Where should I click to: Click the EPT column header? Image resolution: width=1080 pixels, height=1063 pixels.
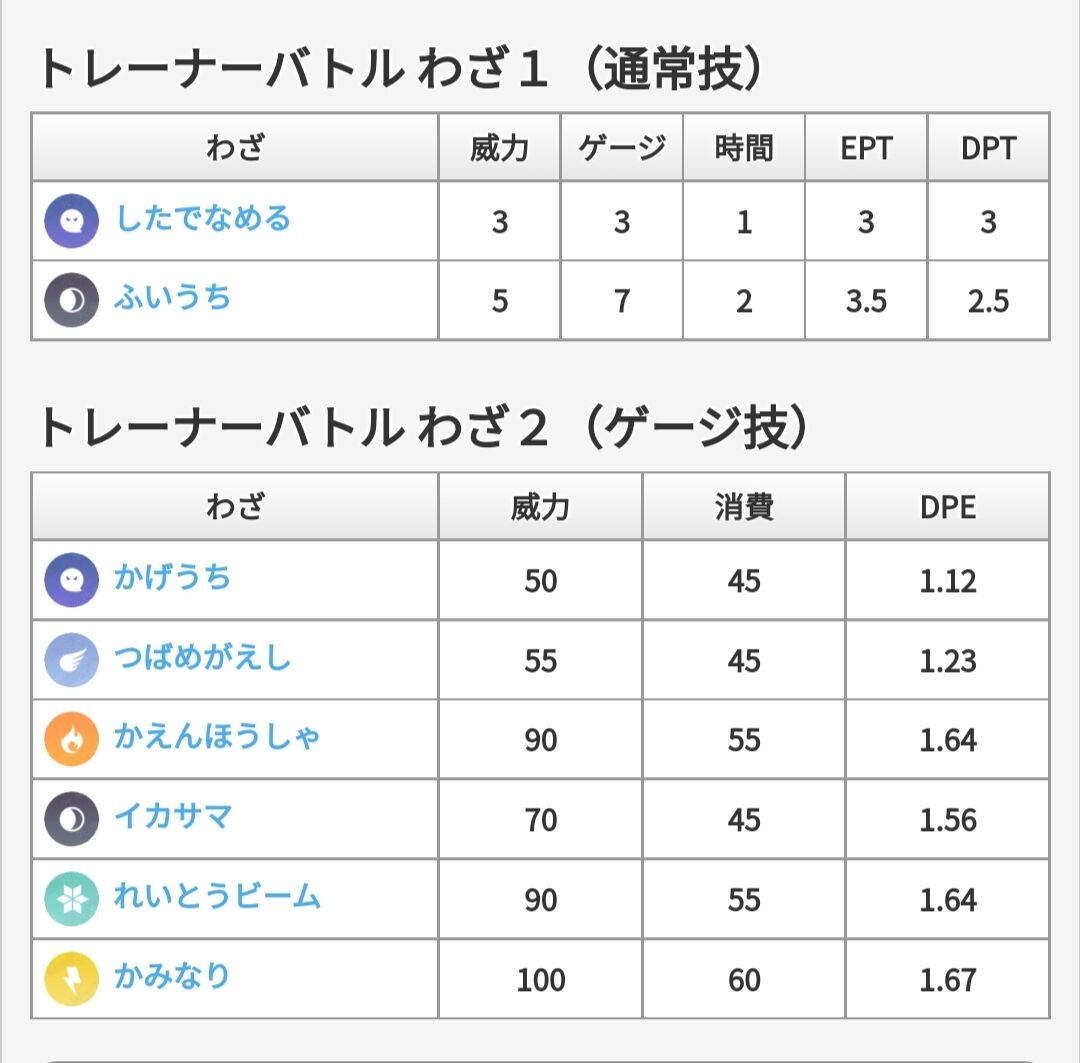click(x=866, y=147)
